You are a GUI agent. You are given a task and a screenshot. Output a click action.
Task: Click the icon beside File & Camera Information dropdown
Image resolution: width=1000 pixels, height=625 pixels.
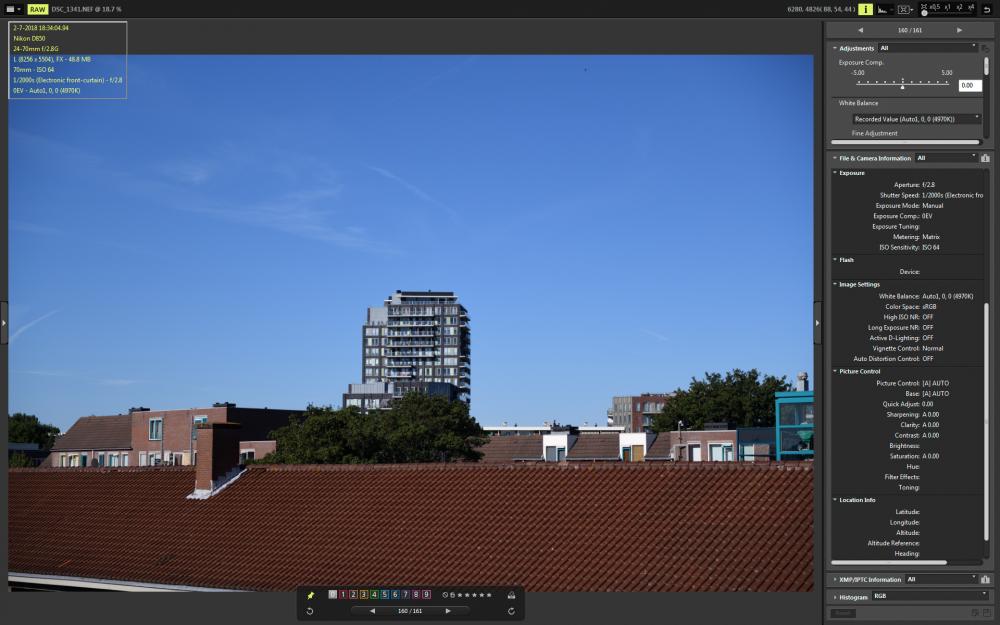pyautogui.click(x=985, y=158)
